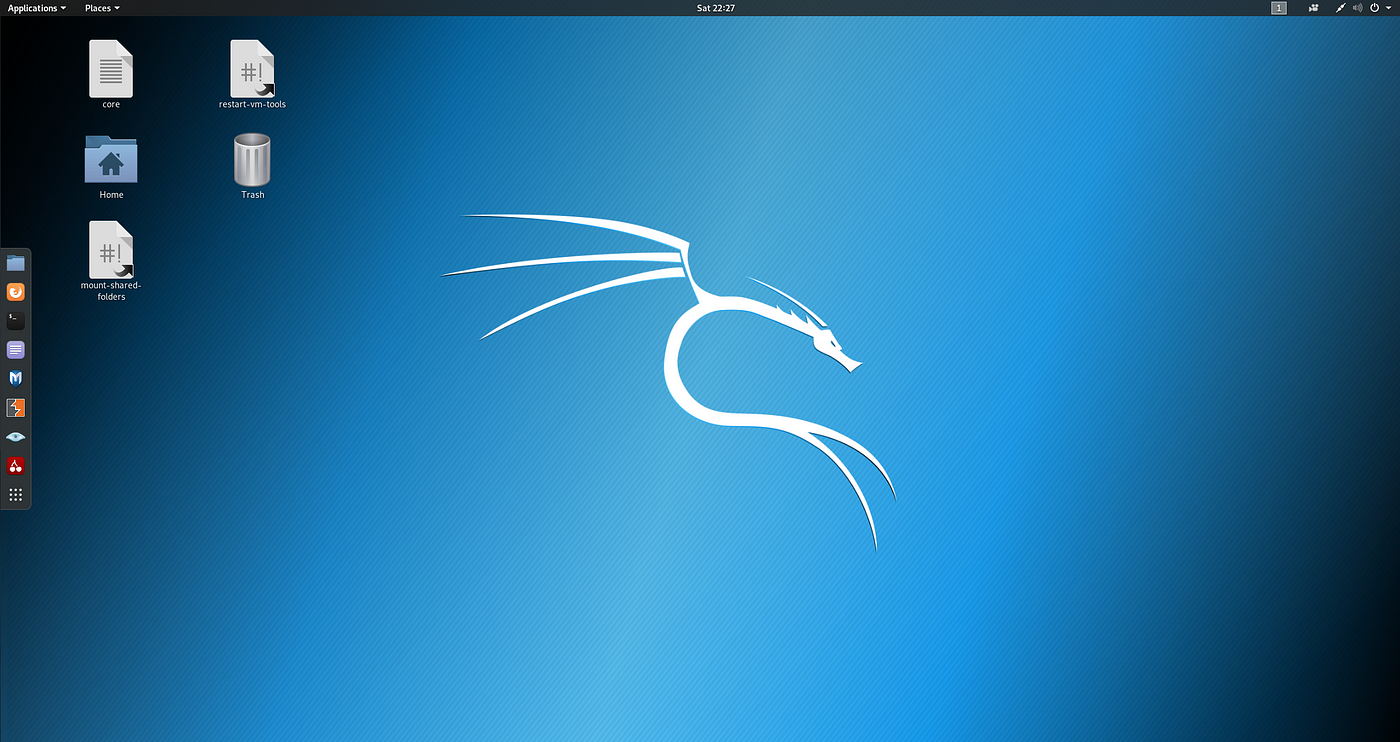Click the workspace 1 indicator
This screenshot has height=742, width=1400.
(1279, 8)
